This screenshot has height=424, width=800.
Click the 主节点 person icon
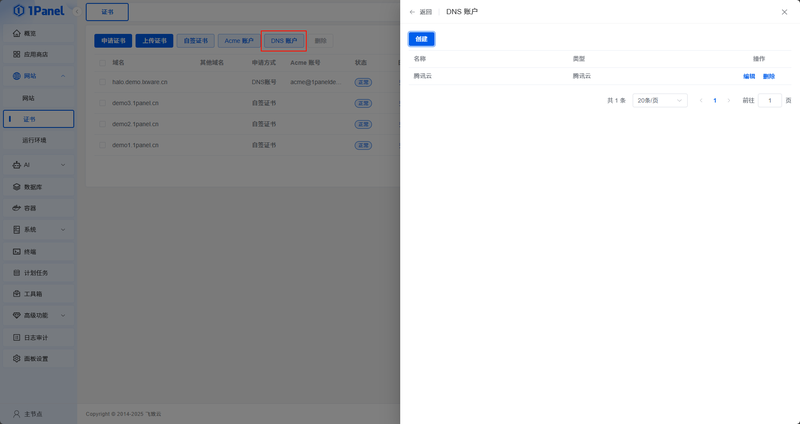point(17,414)
